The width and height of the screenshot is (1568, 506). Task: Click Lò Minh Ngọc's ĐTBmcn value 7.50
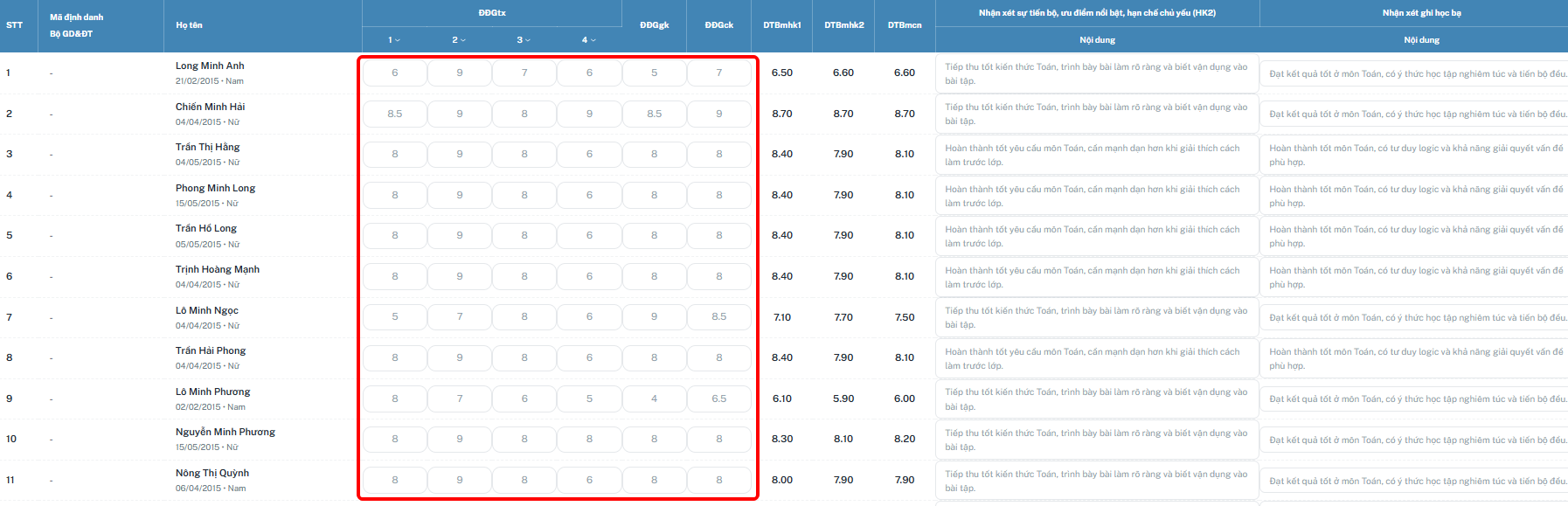(x=905, y=317)
